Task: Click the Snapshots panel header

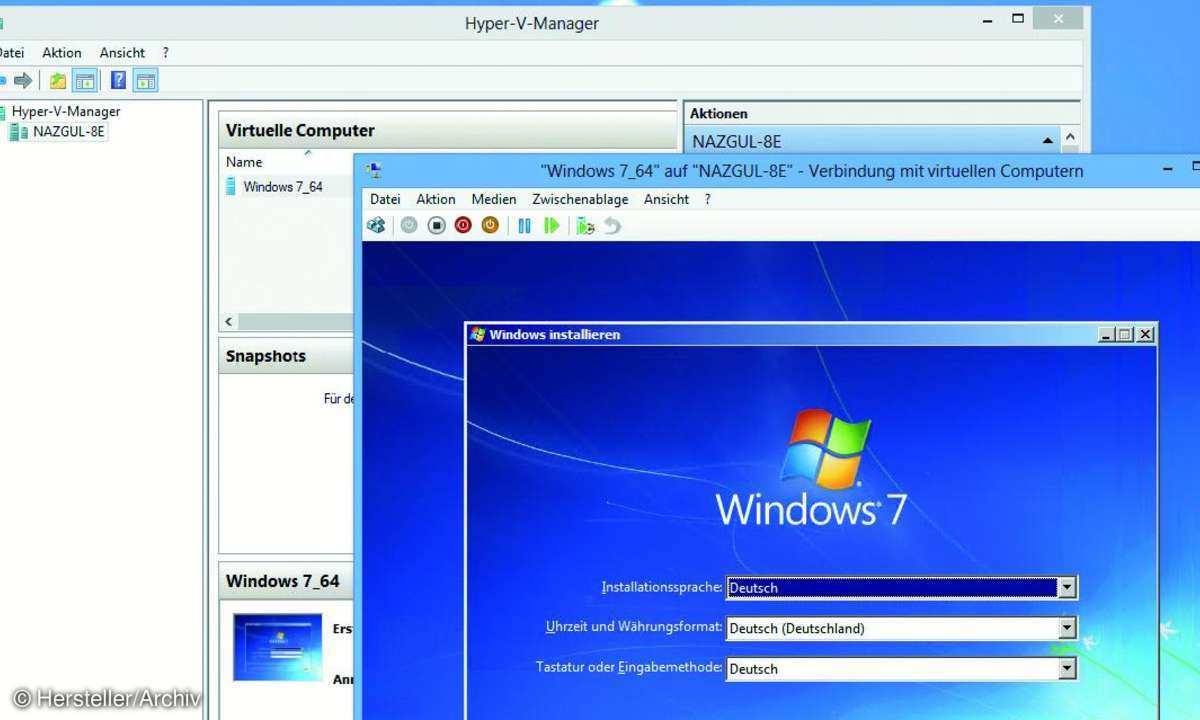Action: (286, 356)
